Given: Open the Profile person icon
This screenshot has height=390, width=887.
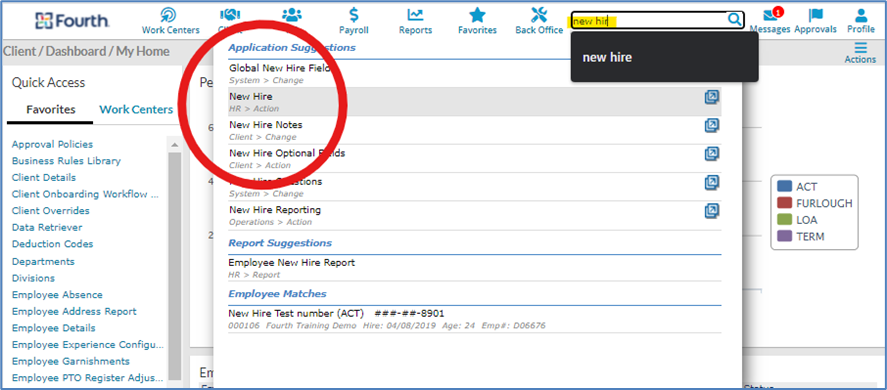Looking at the screenshot, I should [861, 15].
